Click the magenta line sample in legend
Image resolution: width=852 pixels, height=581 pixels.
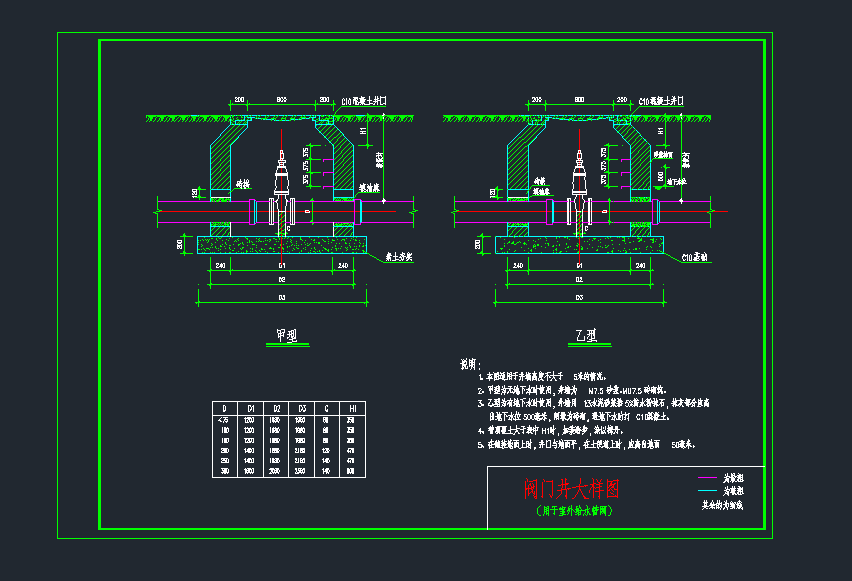708,479
